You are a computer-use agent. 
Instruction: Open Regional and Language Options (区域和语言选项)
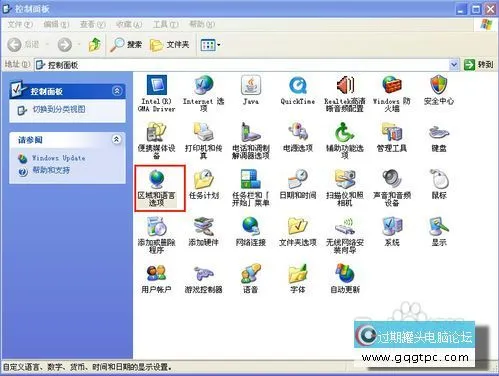(156, 187)
